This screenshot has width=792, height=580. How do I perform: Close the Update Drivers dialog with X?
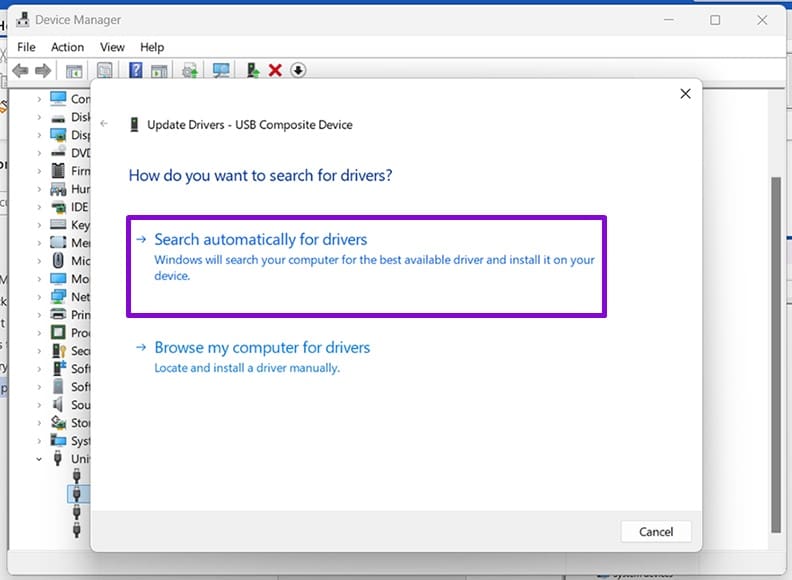pos(685,93)
